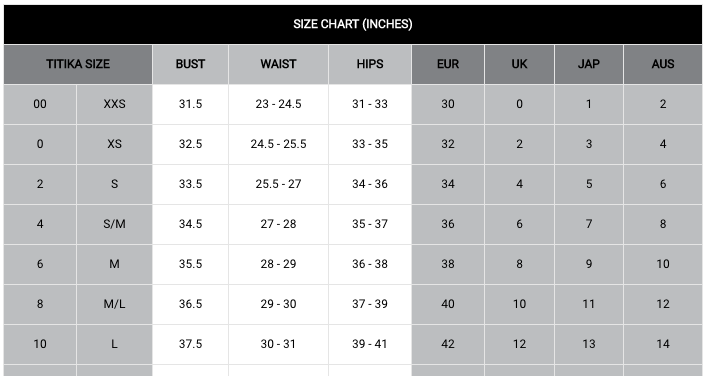Click the EUR column header
The image size is (706, 381).
click(x=448, y=64)
